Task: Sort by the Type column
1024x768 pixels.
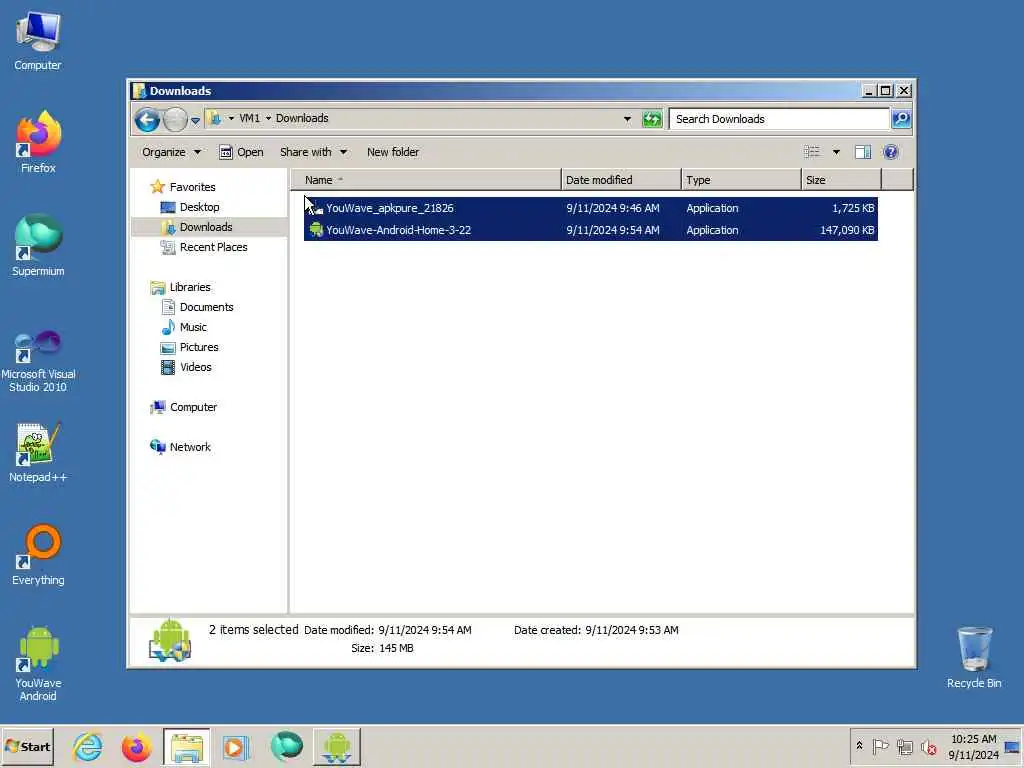Action: pos(741,180)
